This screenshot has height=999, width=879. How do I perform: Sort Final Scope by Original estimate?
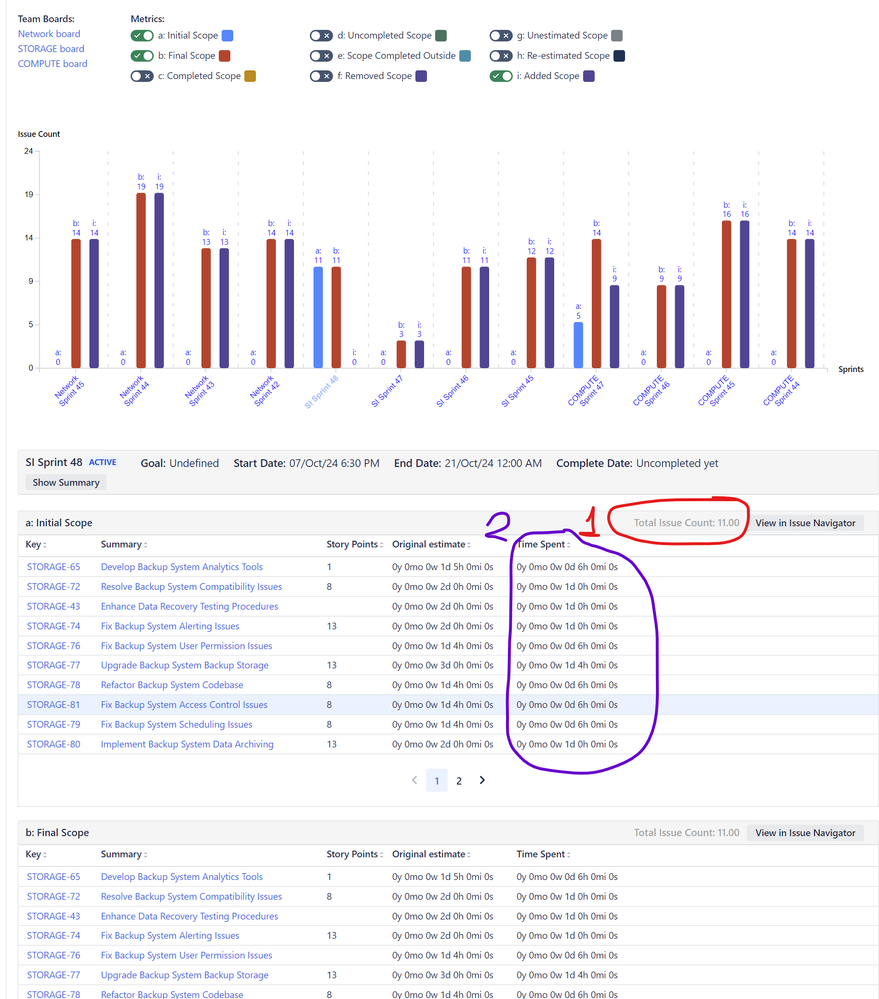(x=431, y=854)
